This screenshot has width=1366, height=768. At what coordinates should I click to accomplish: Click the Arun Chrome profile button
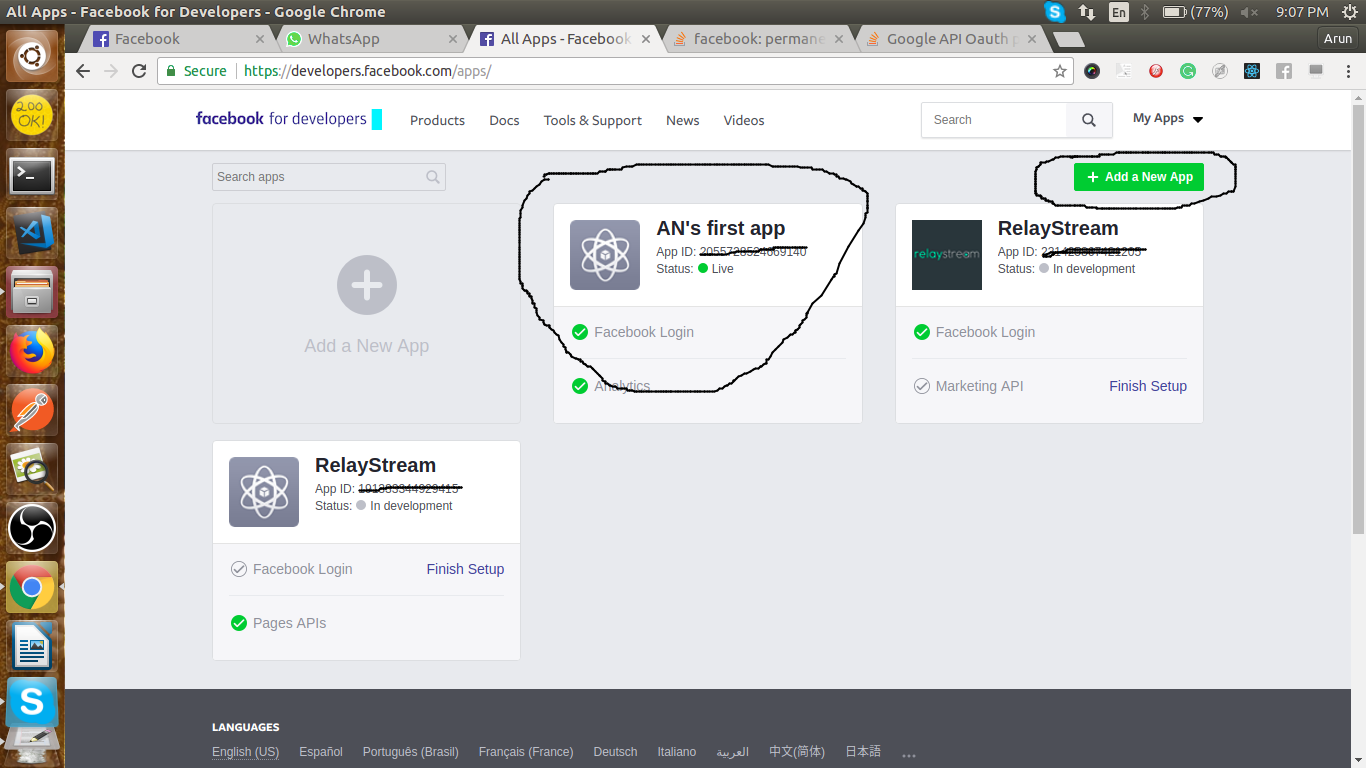[x=1337, y=39]
